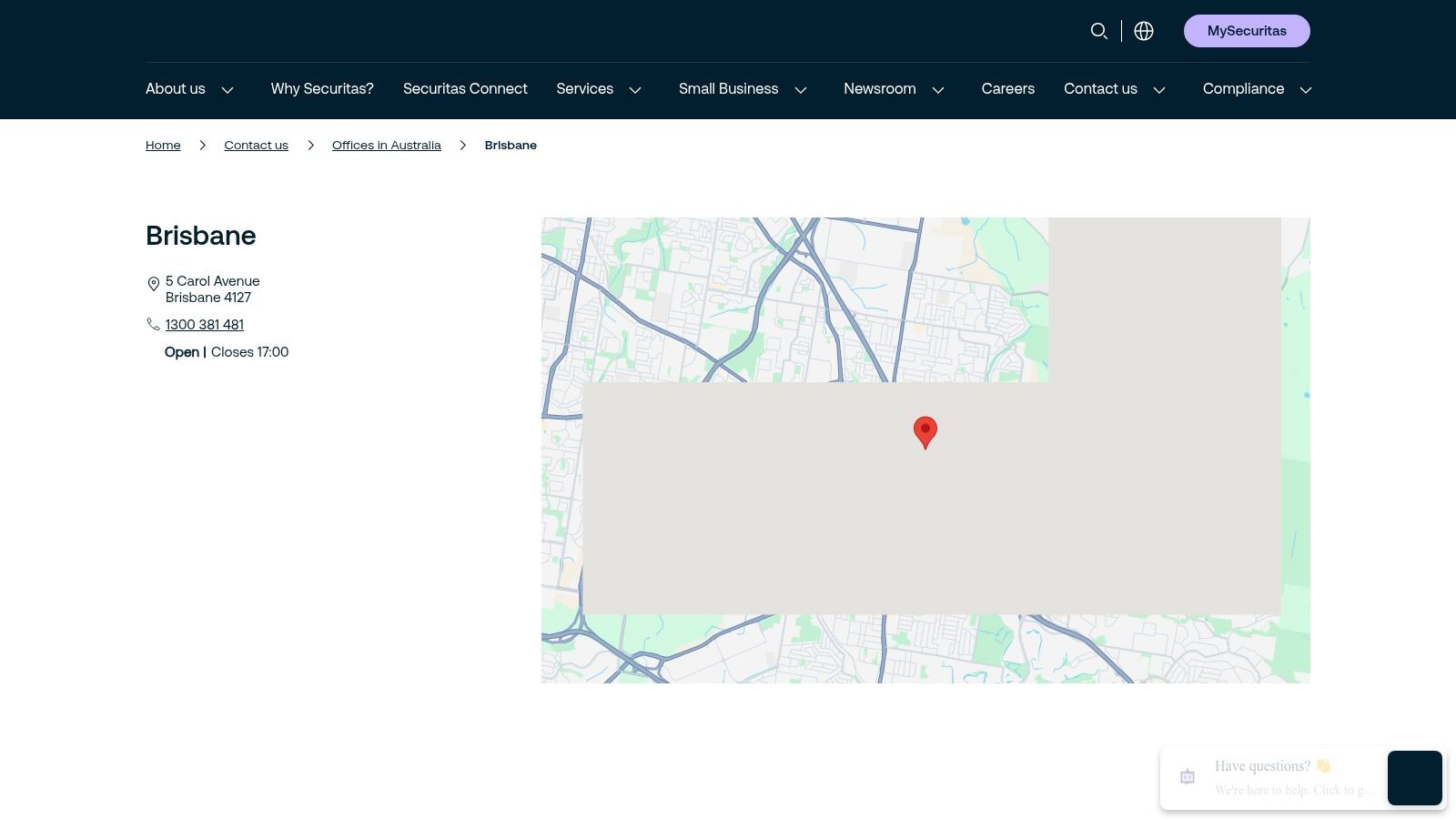This screenshot has height=819, width=1456.
Task: Click the chat bot avatar icon
Action: tap(1188, 777)
